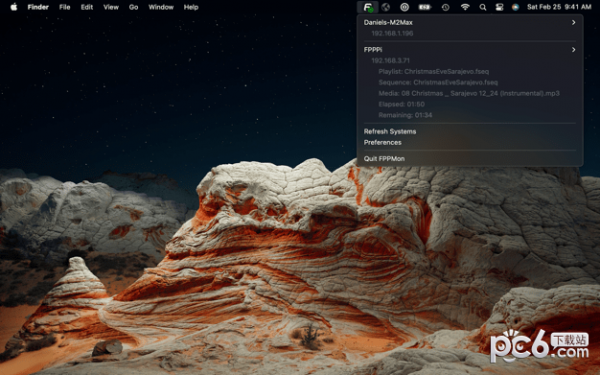Open the Window menu

coord(161,7)
